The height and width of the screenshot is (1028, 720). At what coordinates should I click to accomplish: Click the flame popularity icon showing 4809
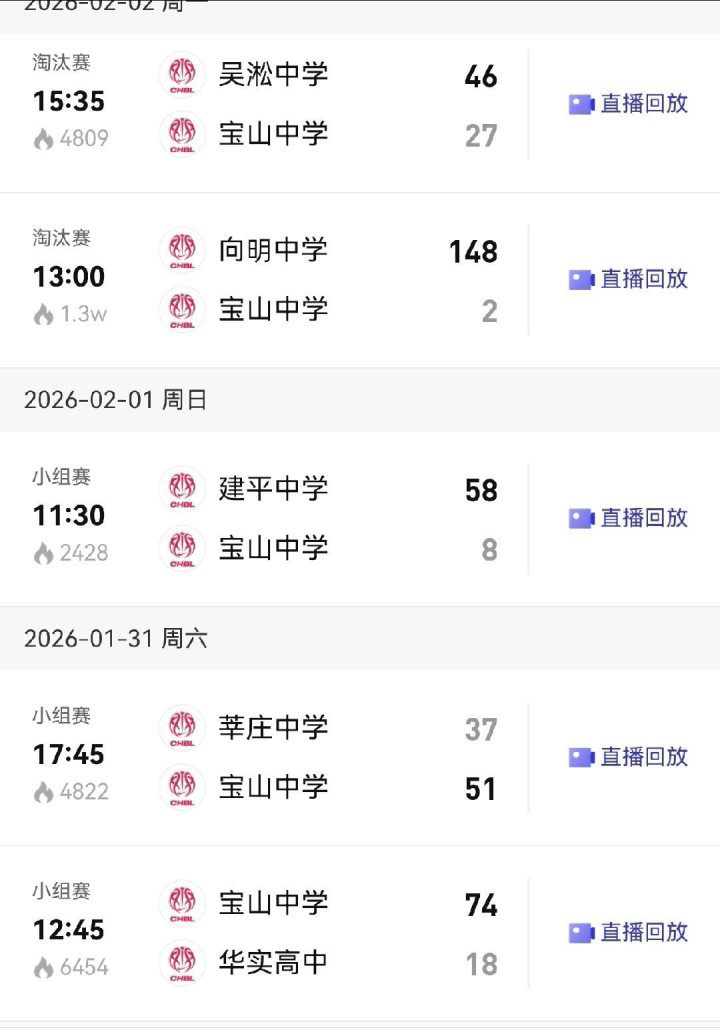click(x=43, y=139)
